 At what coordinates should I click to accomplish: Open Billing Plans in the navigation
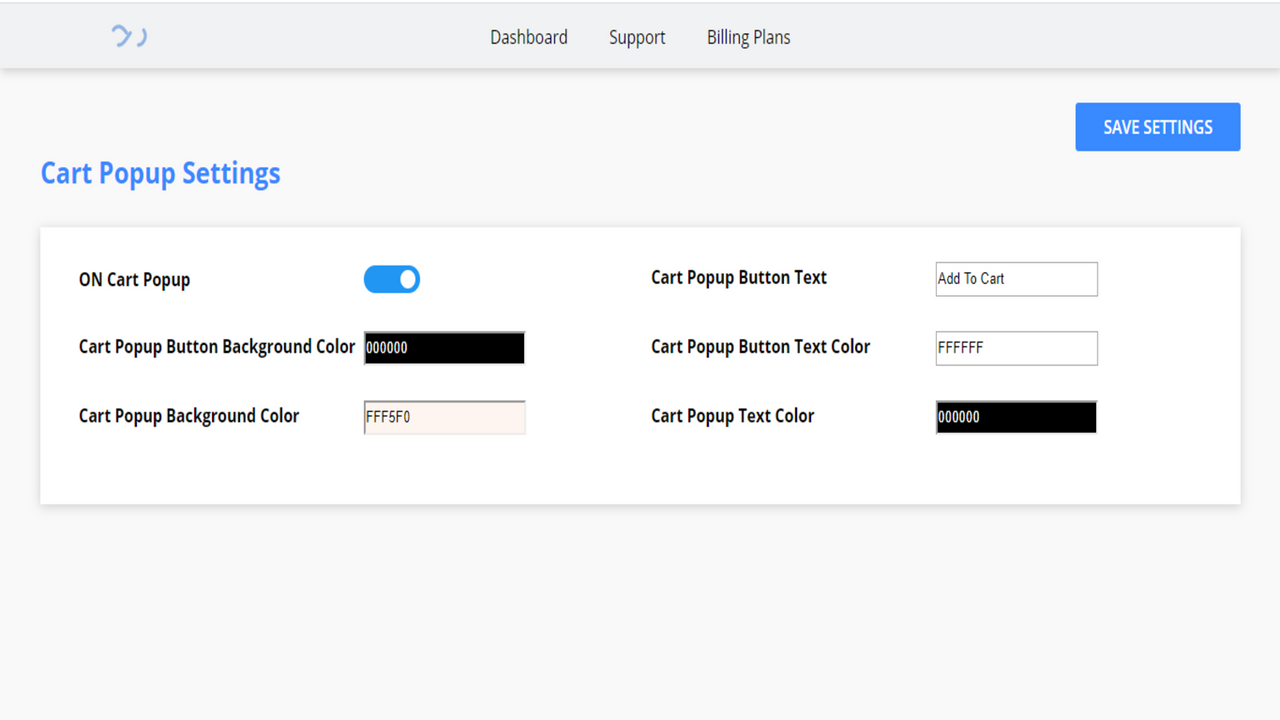pyautogui.click(x=749, y=37)
